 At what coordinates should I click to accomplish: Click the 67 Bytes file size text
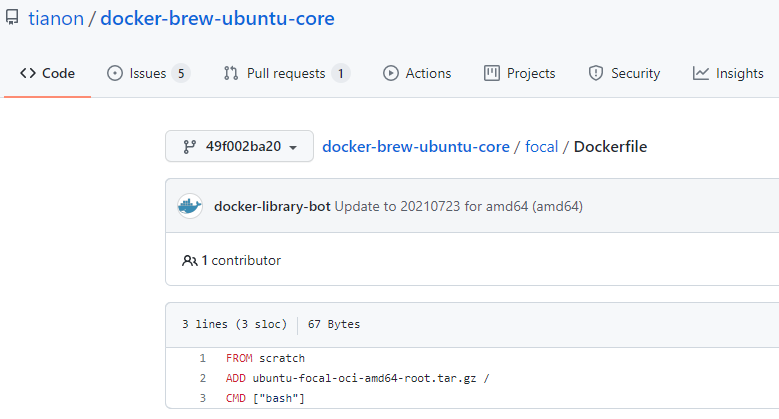[334, 324]
